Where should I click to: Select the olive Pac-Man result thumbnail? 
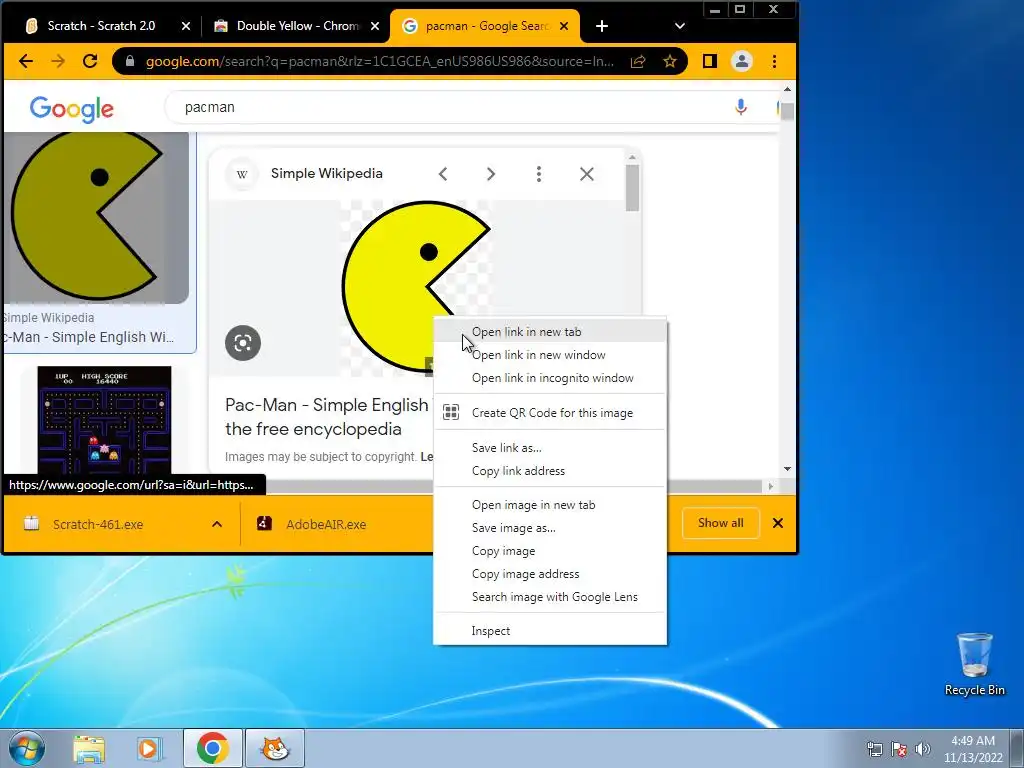coord(96,217)
